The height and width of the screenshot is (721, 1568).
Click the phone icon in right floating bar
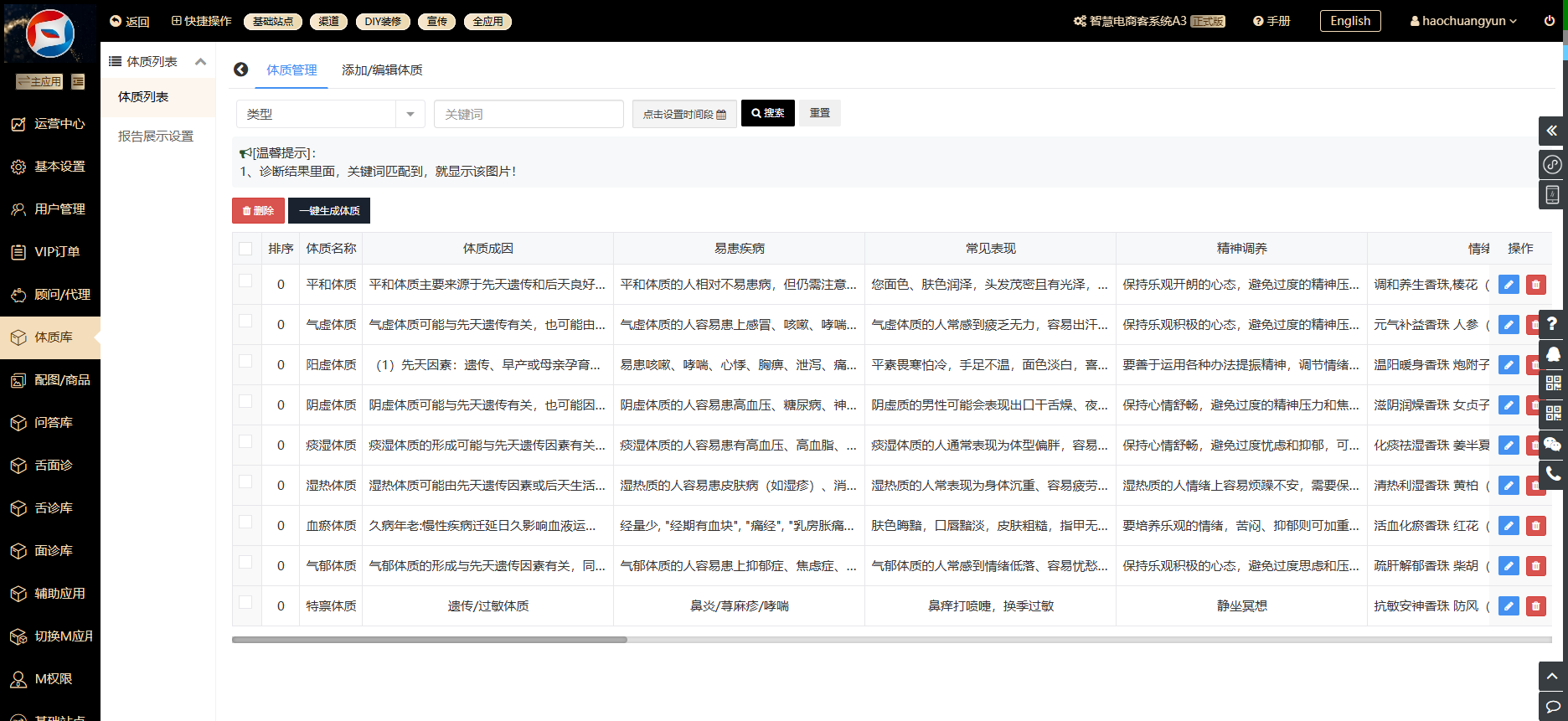pos(1552,474)
